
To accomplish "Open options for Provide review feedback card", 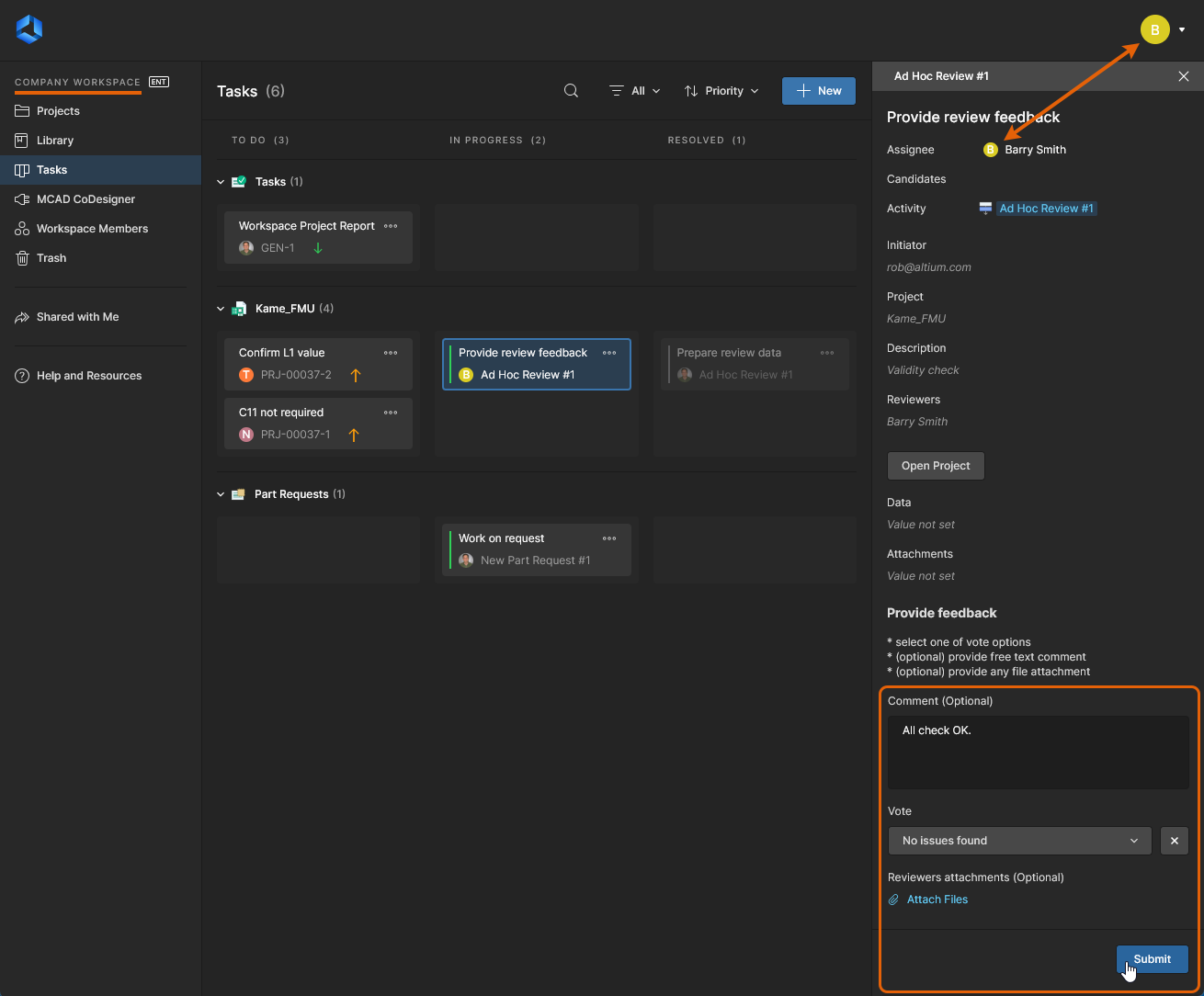I will click(x=609, y=353).
